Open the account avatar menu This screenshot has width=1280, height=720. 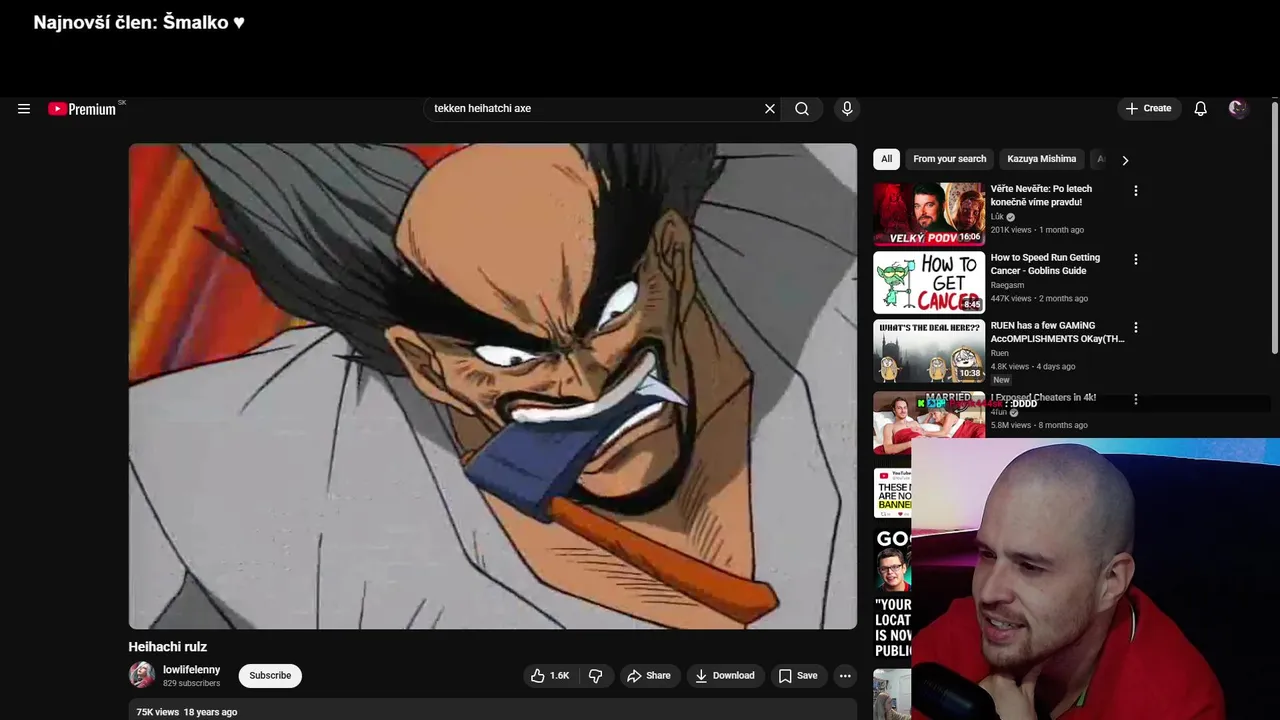click(x=1238, y=109)
